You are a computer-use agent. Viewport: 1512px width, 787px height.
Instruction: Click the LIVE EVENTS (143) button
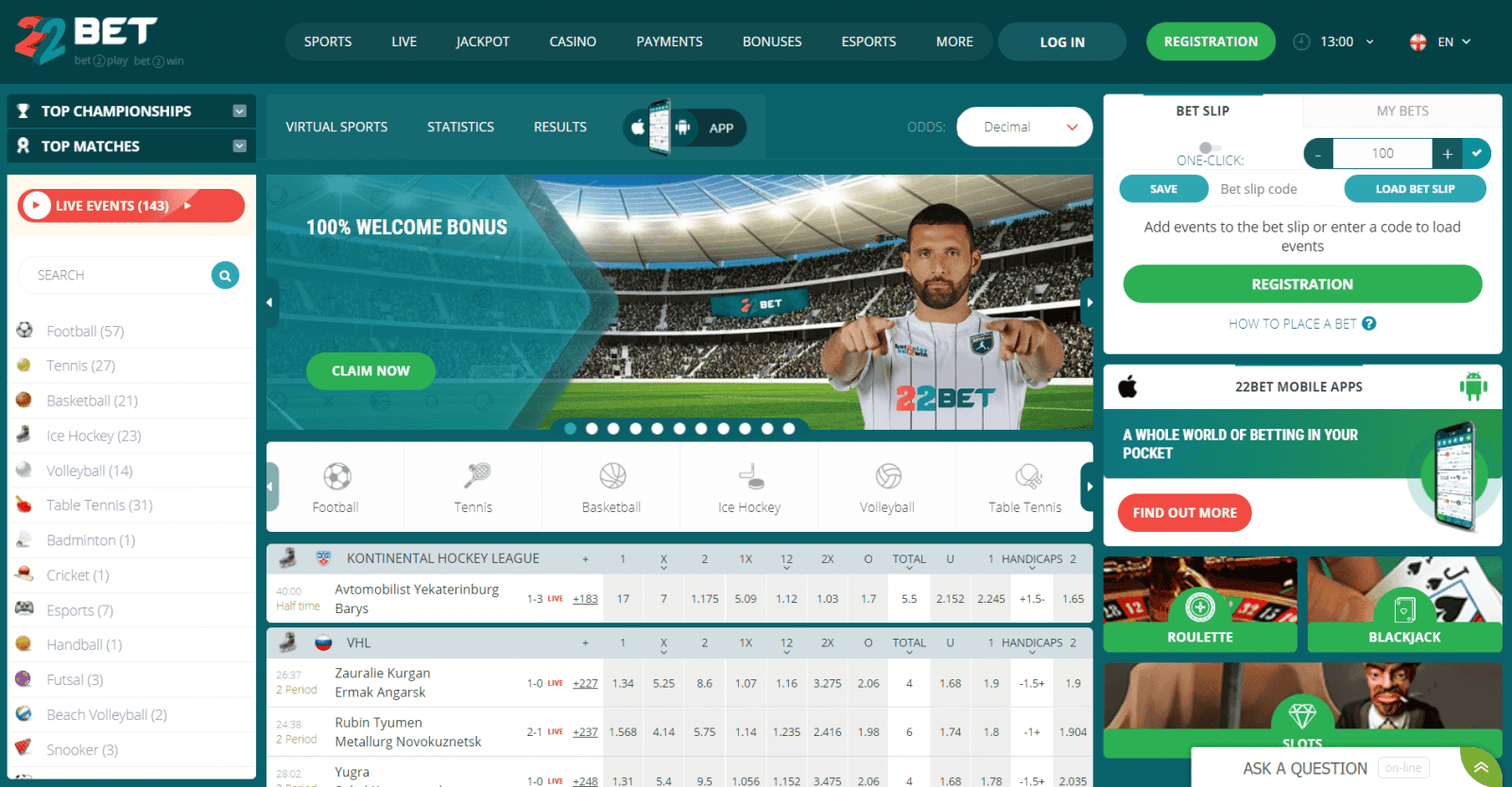(130, 205)
